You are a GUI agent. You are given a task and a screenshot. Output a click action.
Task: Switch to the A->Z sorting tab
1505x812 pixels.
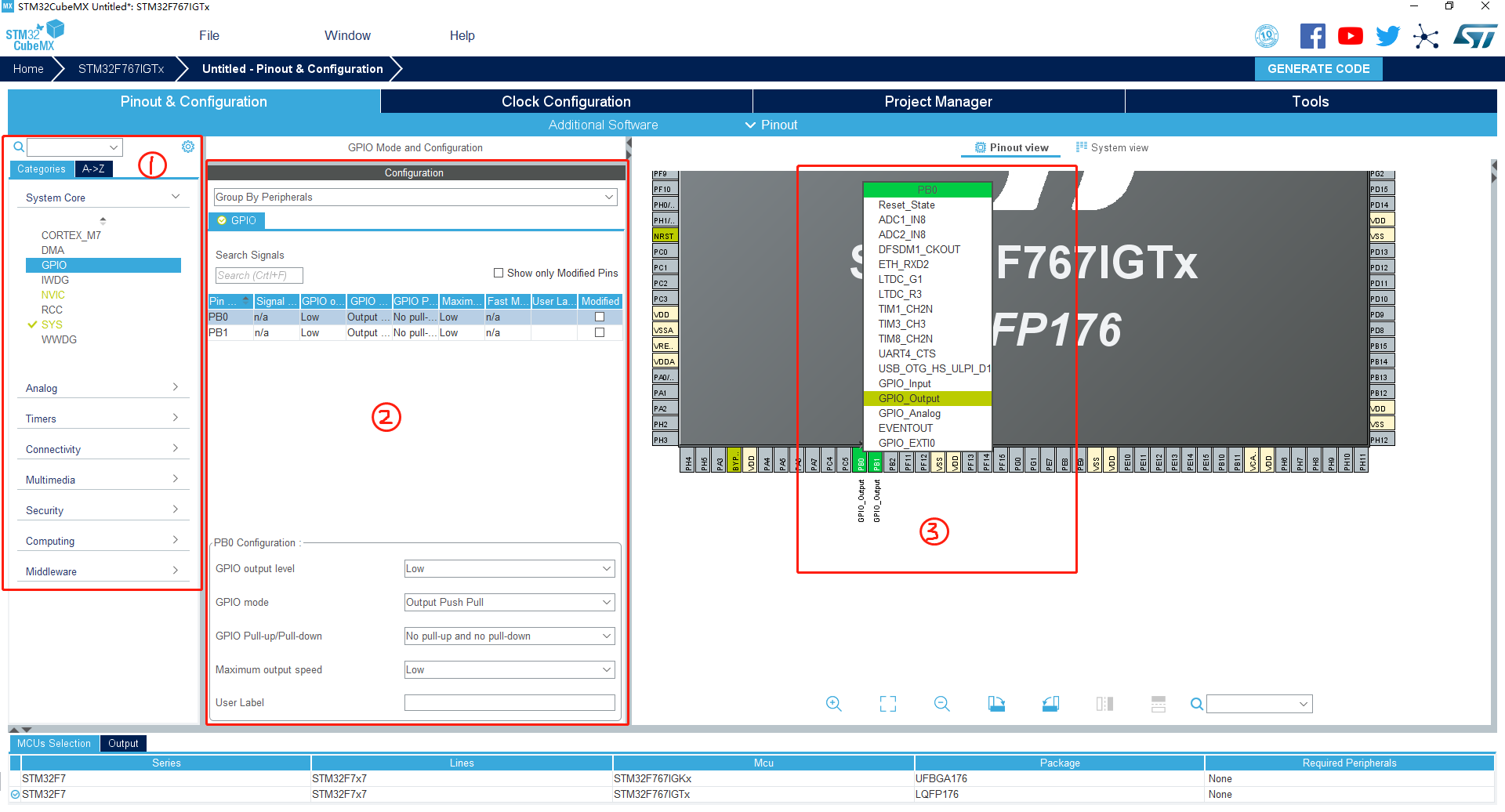[x=93, y=169]
